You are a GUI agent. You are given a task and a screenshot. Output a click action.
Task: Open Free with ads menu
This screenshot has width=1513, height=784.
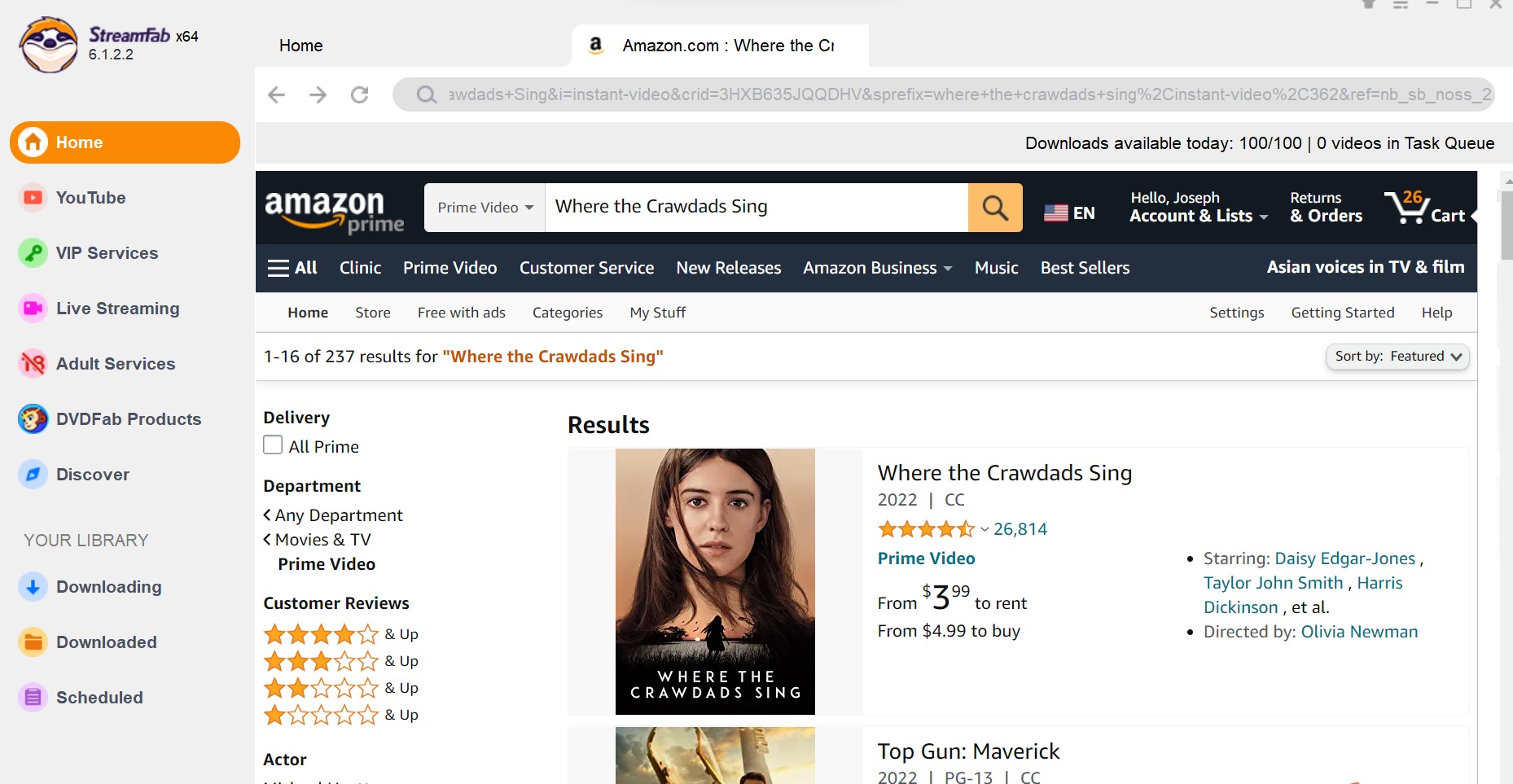pyautogui.click(x=462, y=313)
